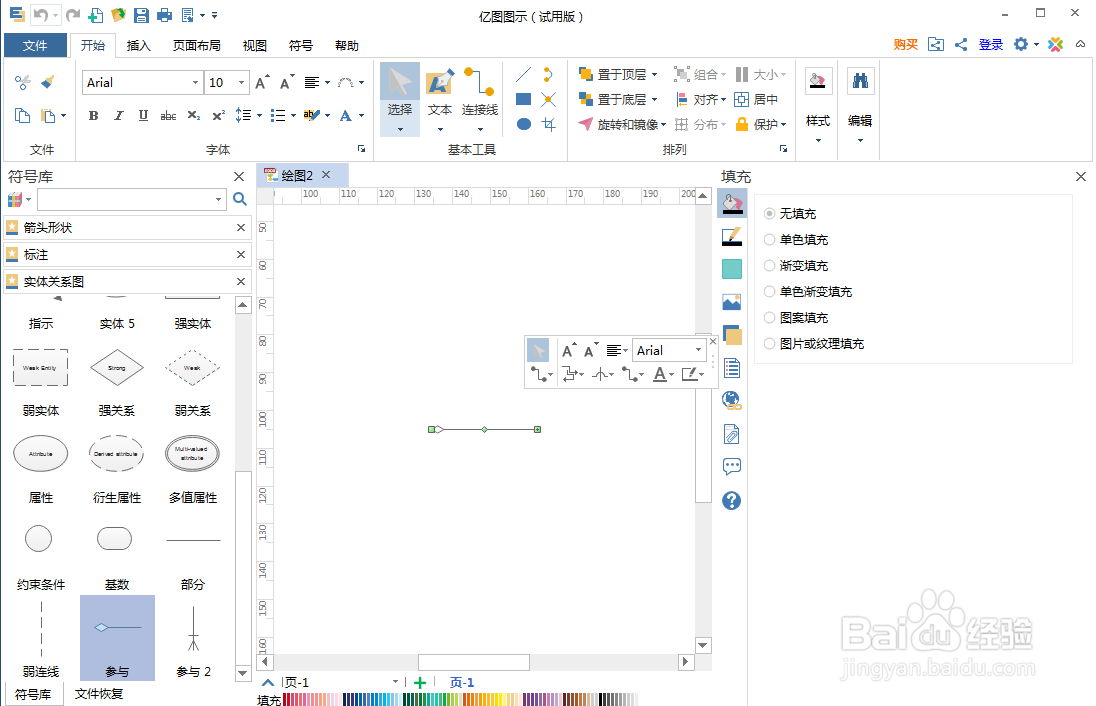This screenshot has height=706, width=1096.
Task: Toggle underline formatting
Action: click(x=143, y=115)
